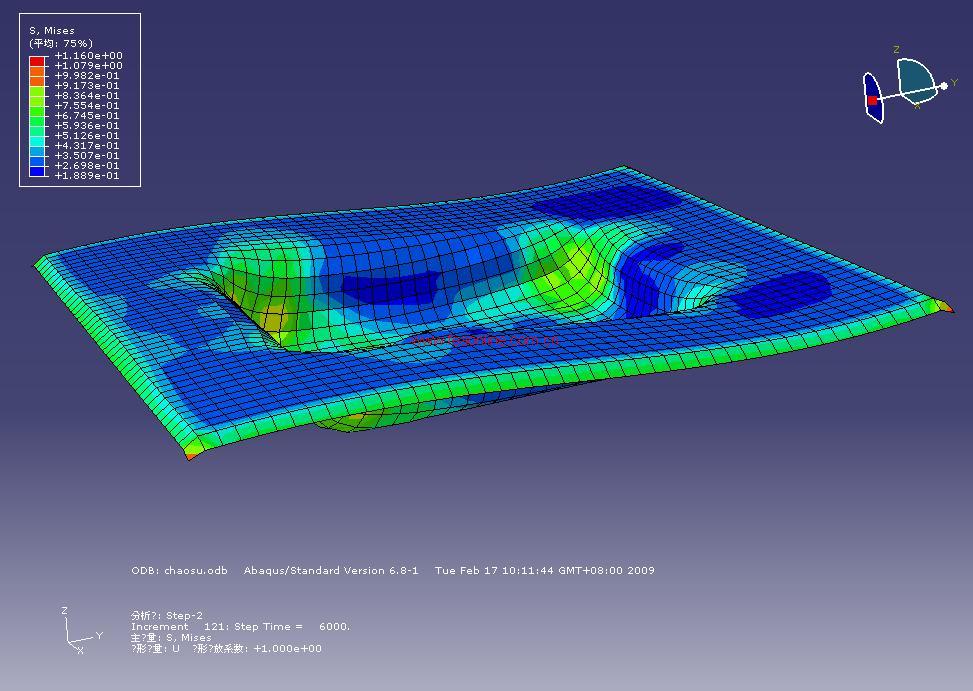Click the S, Mises legend title
Image resolution: width=973 pixels, height=691 pixels.
point(52,31)
